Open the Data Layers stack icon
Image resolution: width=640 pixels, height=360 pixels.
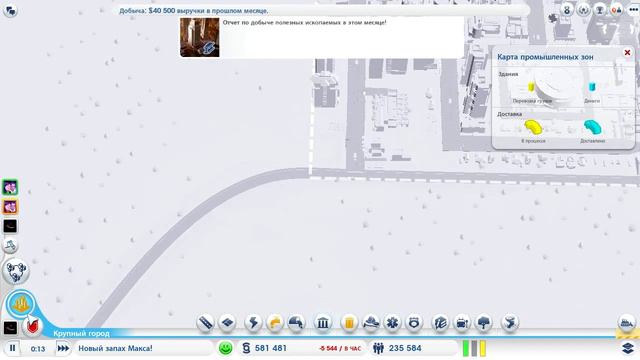pos(628,348)
